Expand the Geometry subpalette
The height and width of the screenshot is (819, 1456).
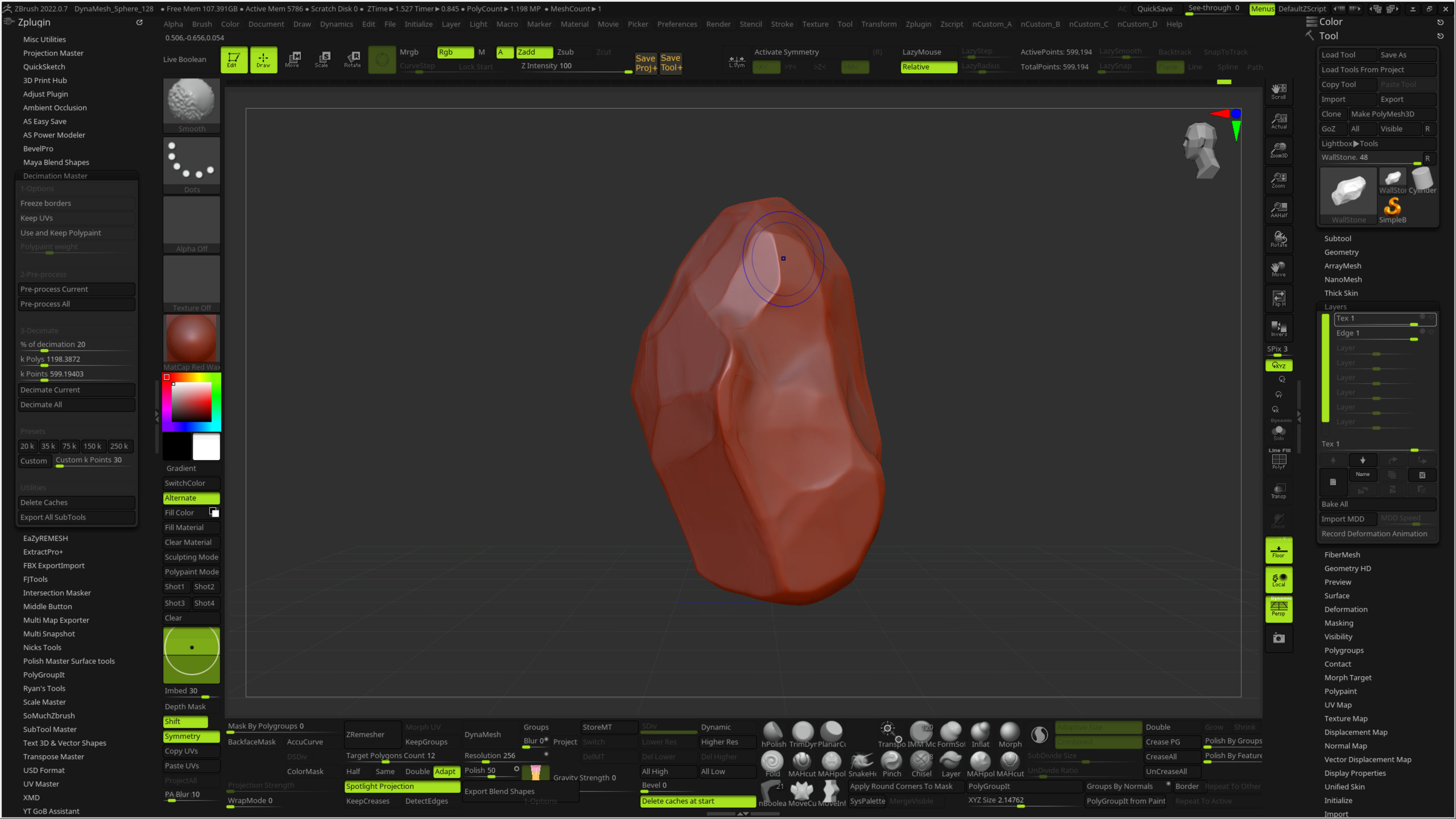click(1341, 252)
